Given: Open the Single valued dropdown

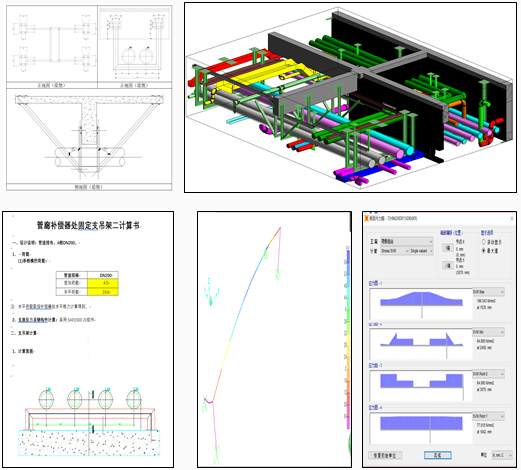Looking at the screenshot, I should 422,251.
